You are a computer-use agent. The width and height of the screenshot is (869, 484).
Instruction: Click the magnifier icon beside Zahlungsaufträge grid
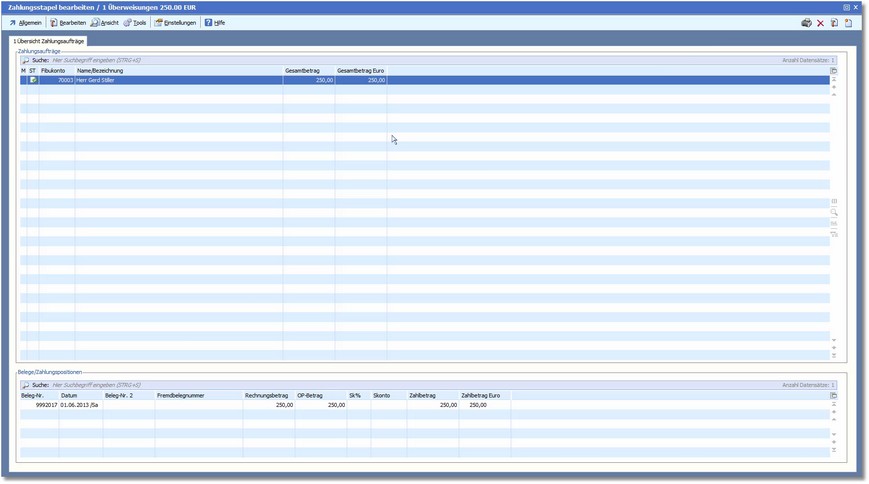coord(834,212)
